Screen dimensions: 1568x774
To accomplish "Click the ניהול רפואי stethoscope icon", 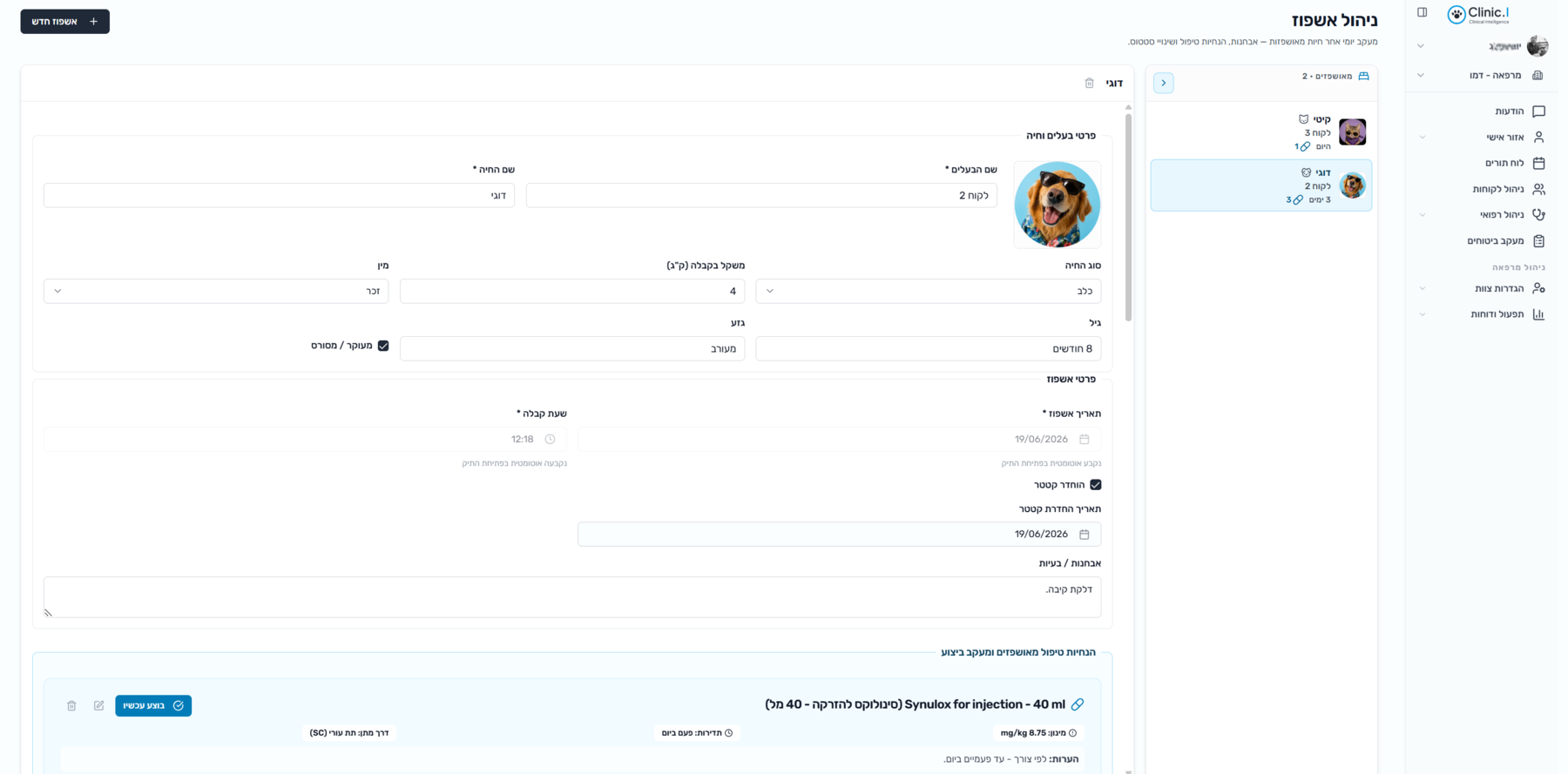I will click(x=1538, y=215).
